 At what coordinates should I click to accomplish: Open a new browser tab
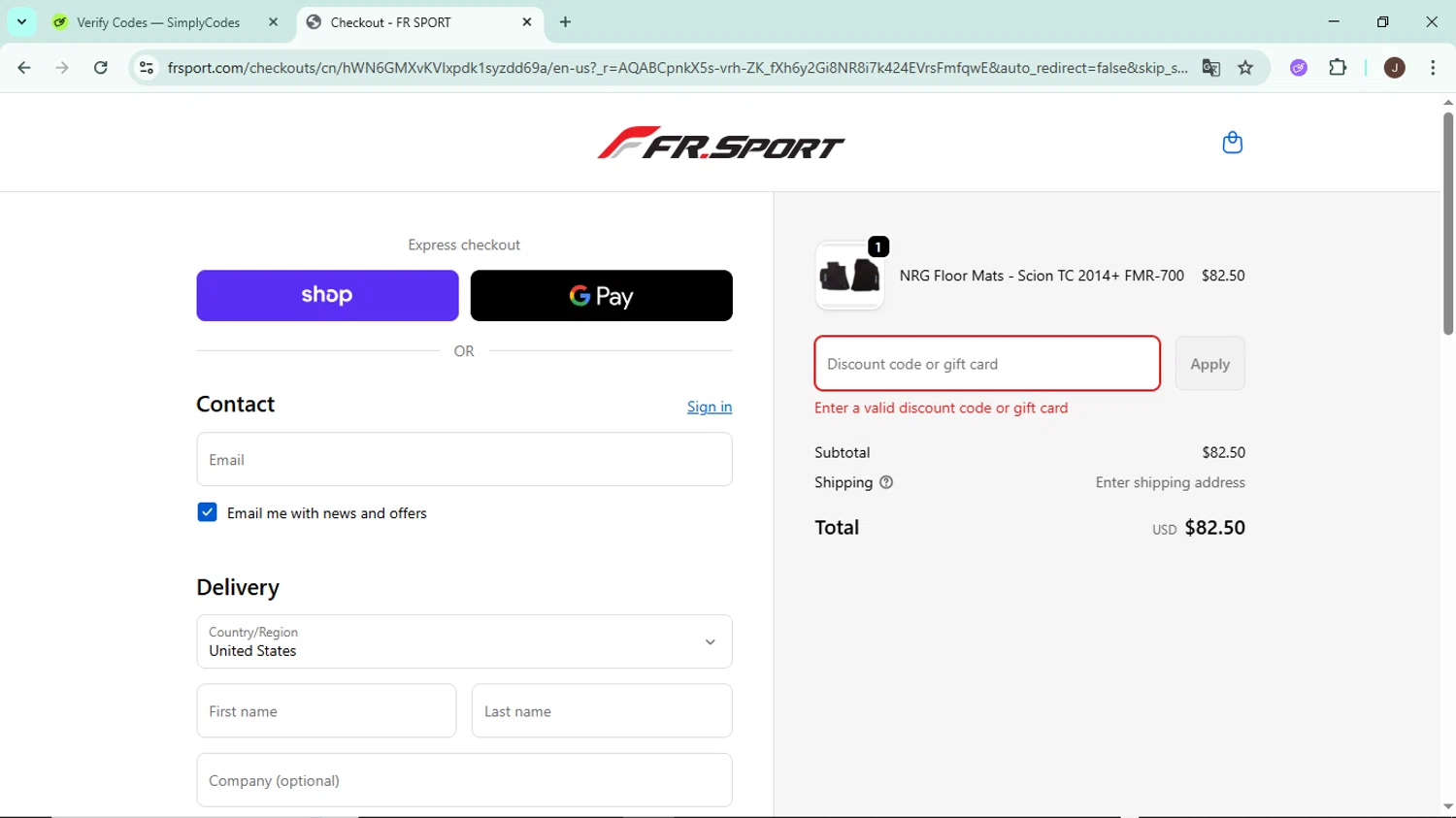click(x=566, y=22)
